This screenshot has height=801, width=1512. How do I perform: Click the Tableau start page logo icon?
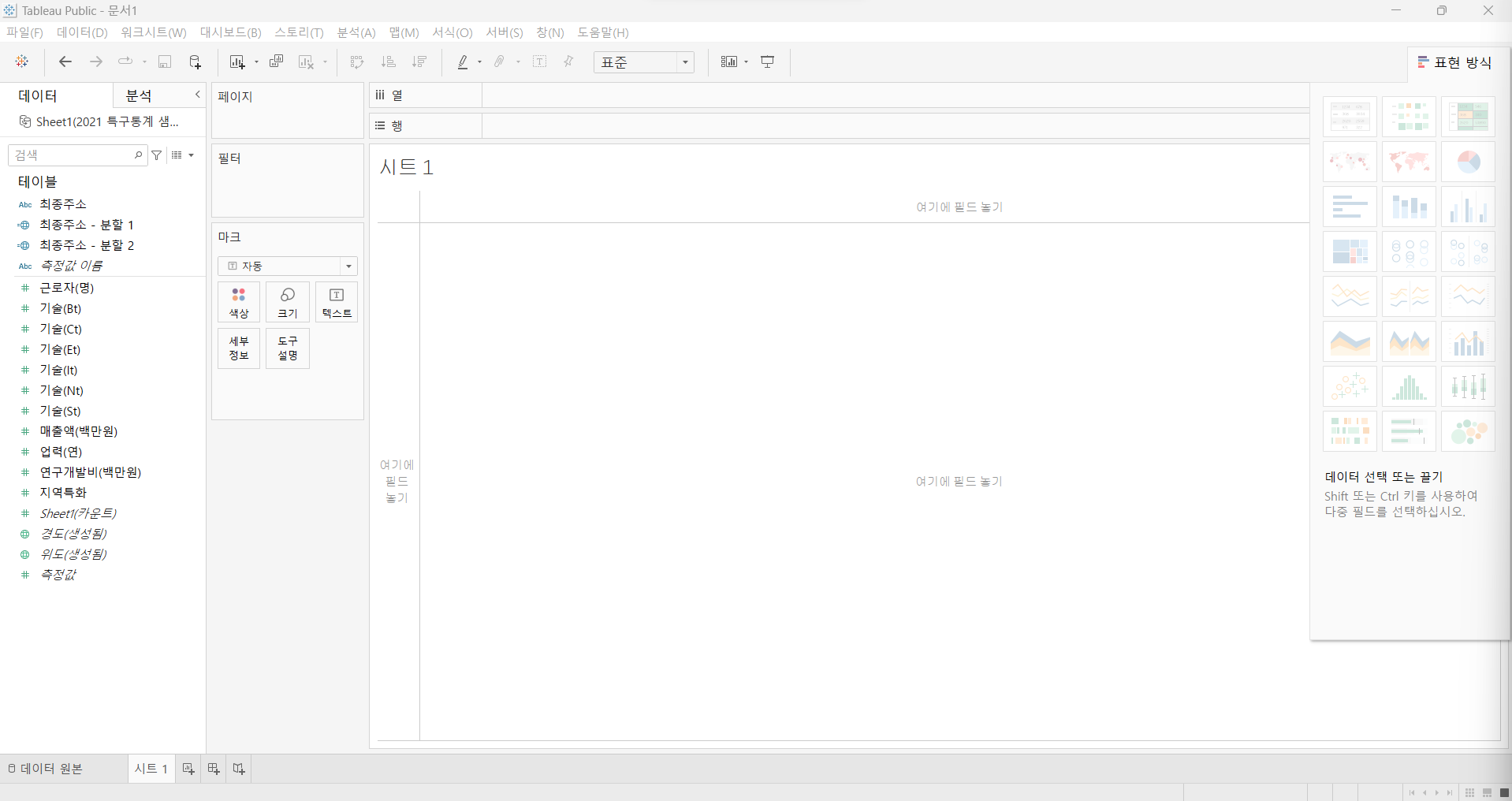click(22, 61)
